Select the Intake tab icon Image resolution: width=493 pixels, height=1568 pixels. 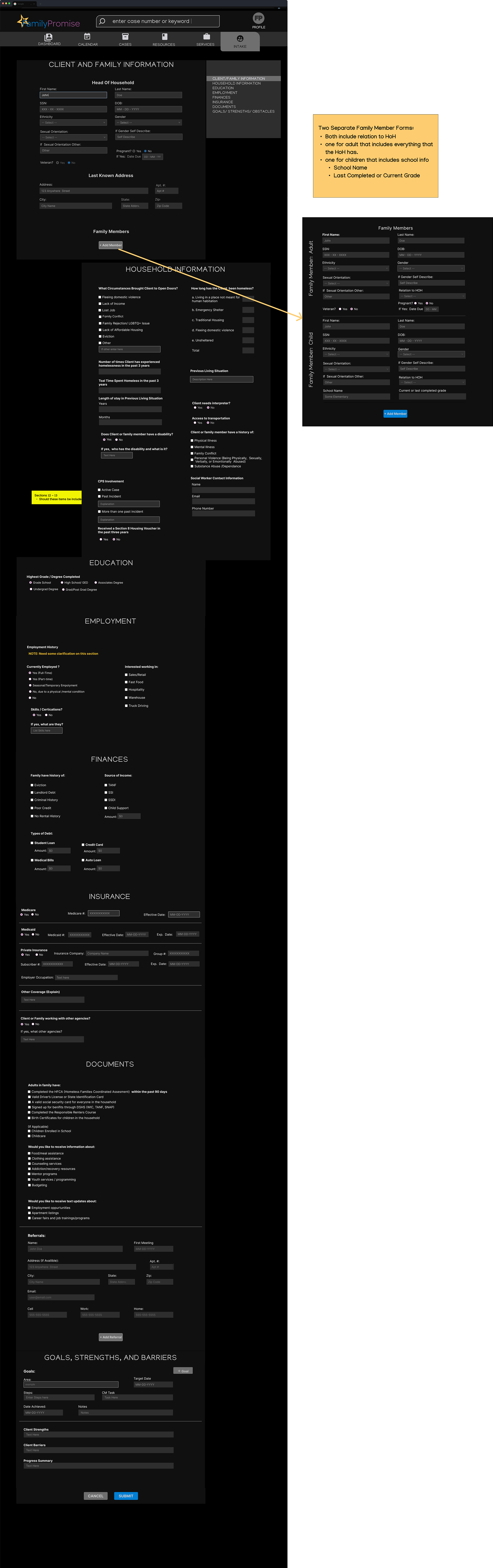point(240,38)
